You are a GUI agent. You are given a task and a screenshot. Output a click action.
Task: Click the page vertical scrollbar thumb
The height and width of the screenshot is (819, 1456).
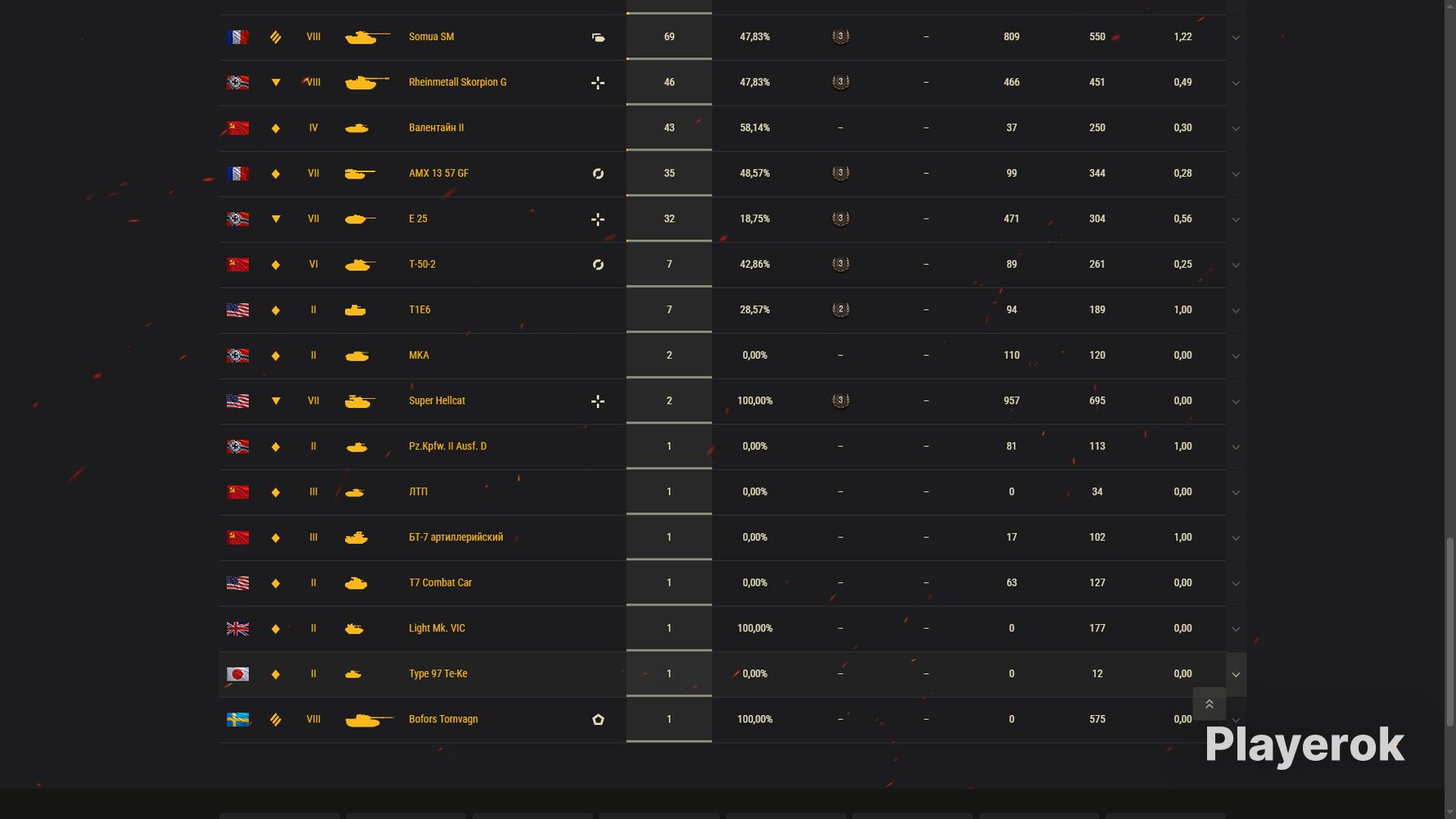pyautogui.click(x=1450, y=631)
